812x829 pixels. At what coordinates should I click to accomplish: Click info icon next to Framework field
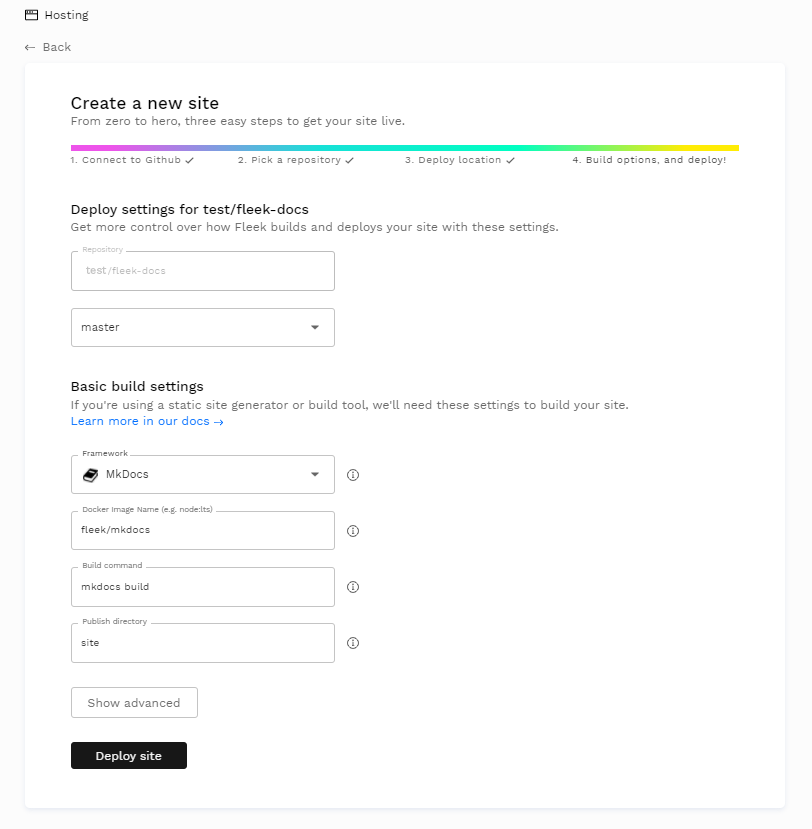tap(352, 475)
